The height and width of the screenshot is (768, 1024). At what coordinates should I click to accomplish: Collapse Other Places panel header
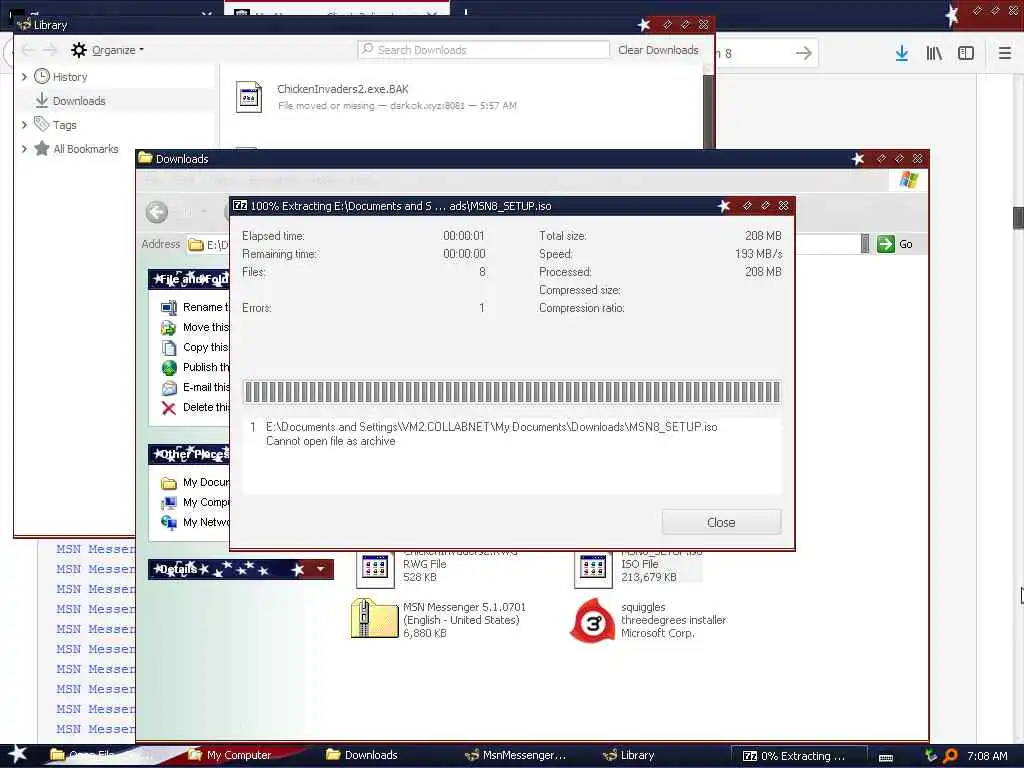point(189,454)
